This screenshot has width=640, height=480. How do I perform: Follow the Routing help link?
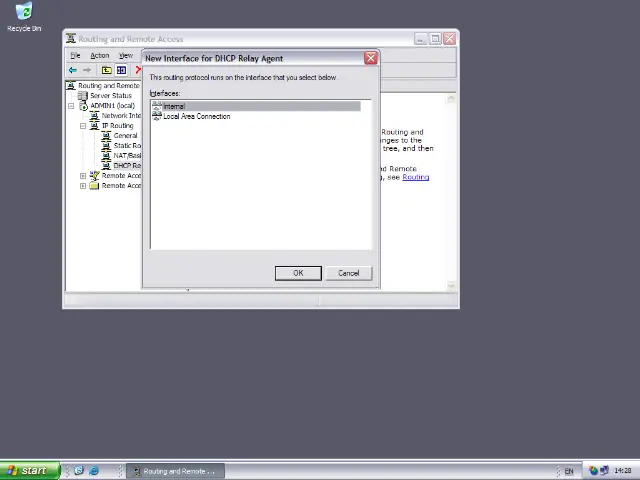click(x=415, y=177)
